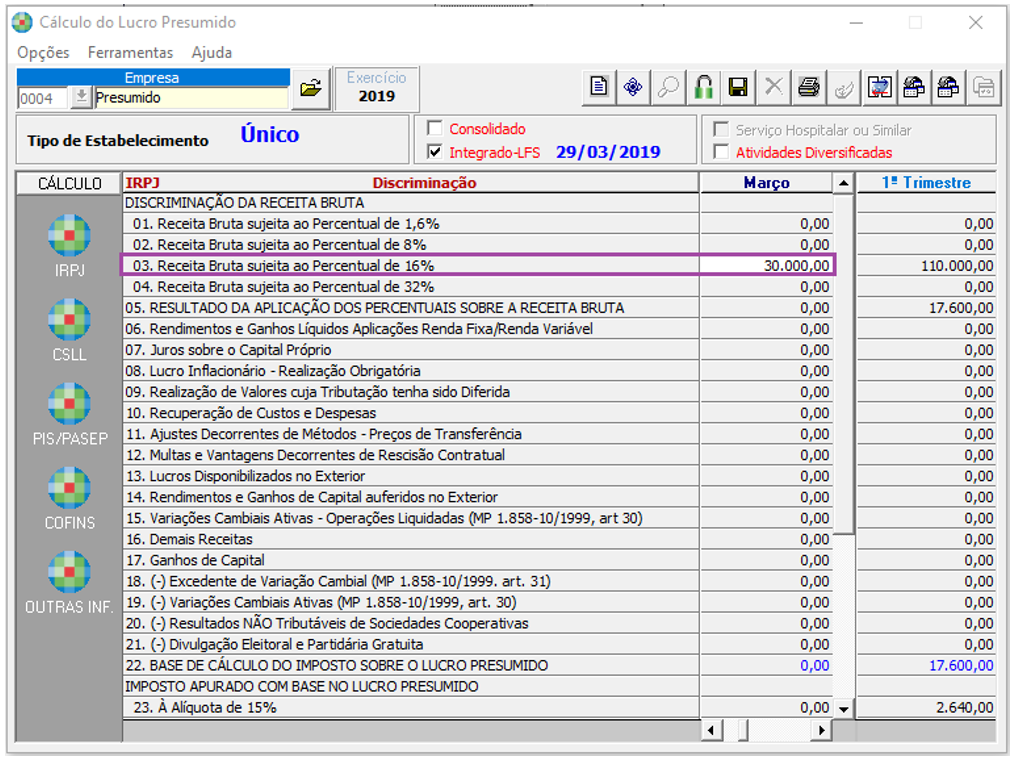Click the horizontal scrollbar thumb
This screenshot has width=1015, height=760.
tap(742, 731)
